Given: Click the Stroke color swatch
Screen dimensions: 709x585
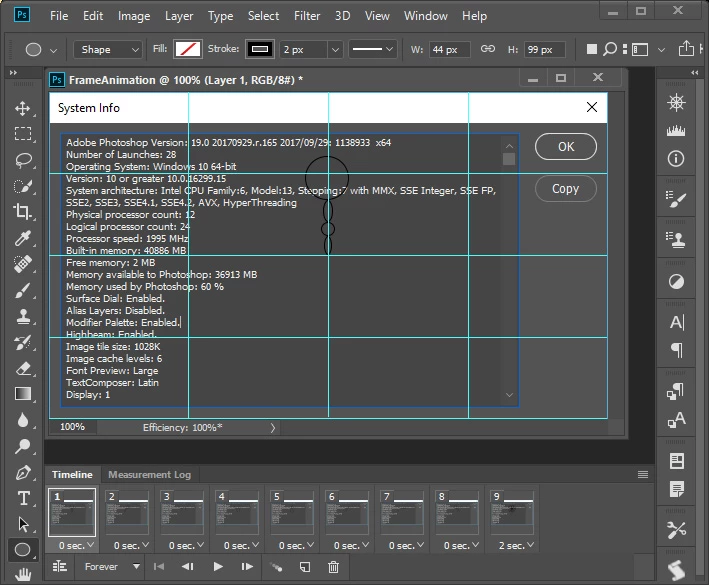Looking at the screenshot, I should point(260,49).
